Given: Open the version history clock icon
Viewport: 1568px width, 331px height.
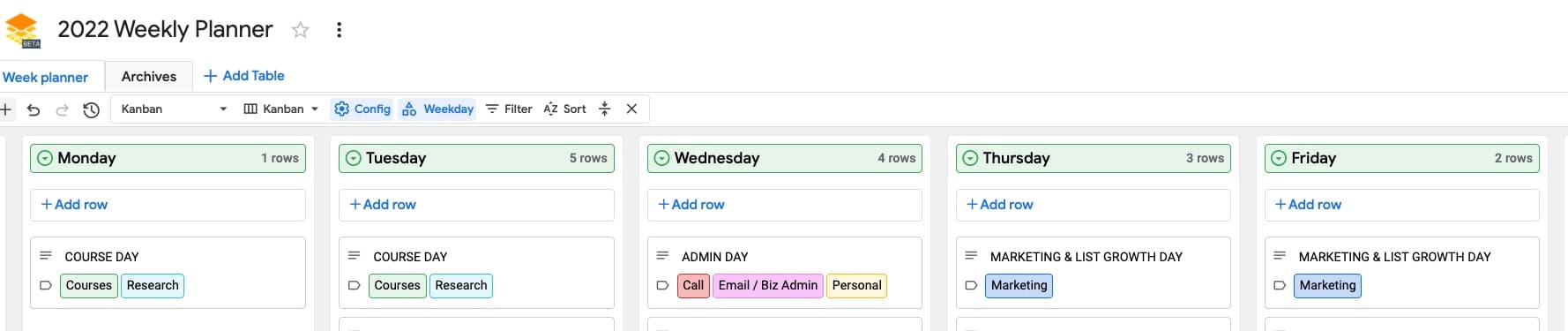Looking at the screenshot, I should click(x=91, y=109).
